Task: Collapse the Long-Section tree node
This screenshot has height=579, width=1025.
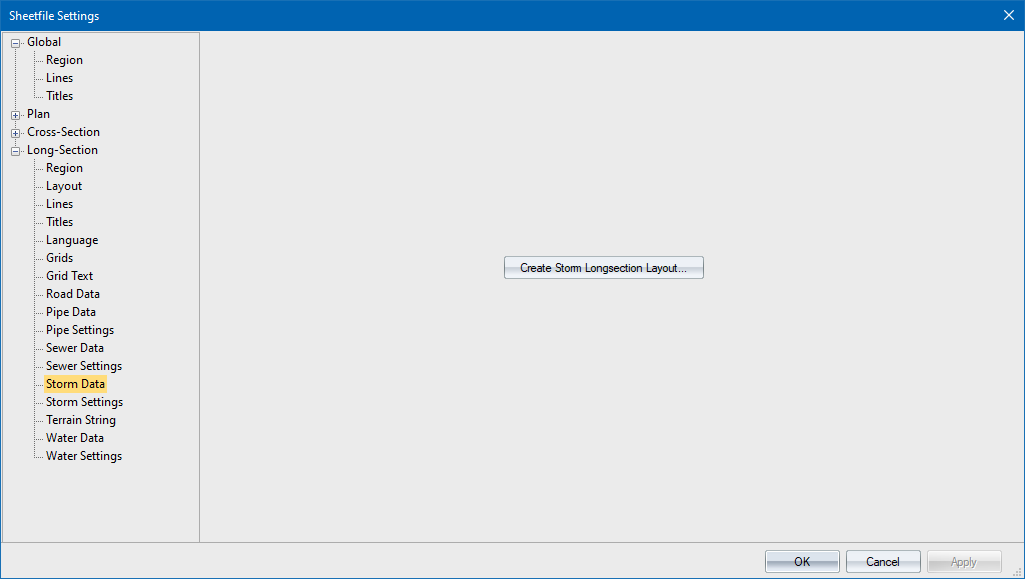Action: point(16,151)
